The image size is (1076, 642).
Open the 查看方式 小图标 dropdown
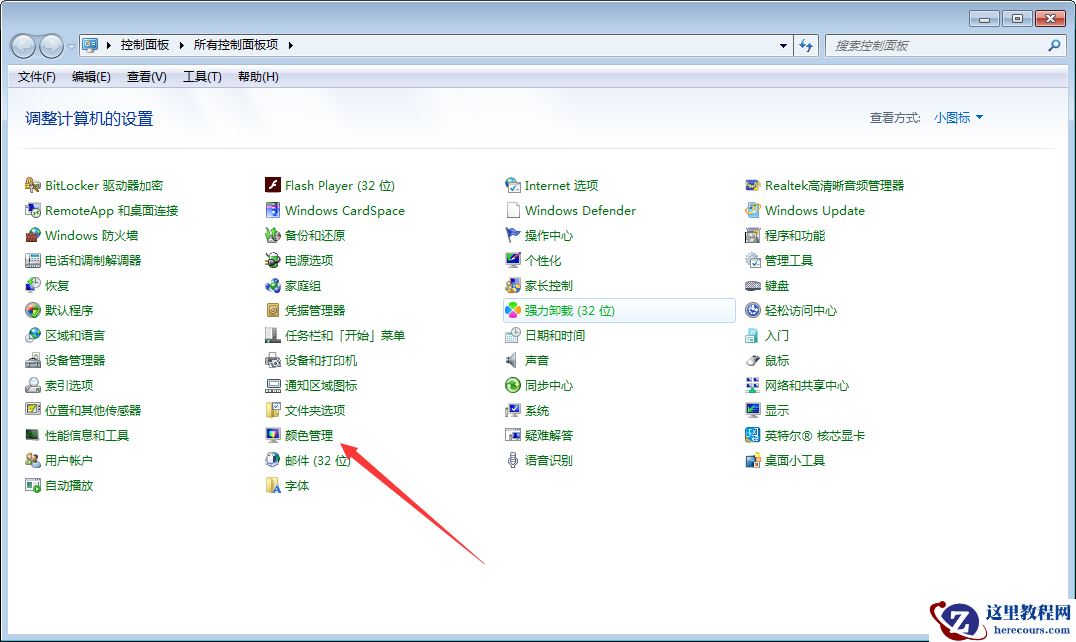click(x=958, y=118)
